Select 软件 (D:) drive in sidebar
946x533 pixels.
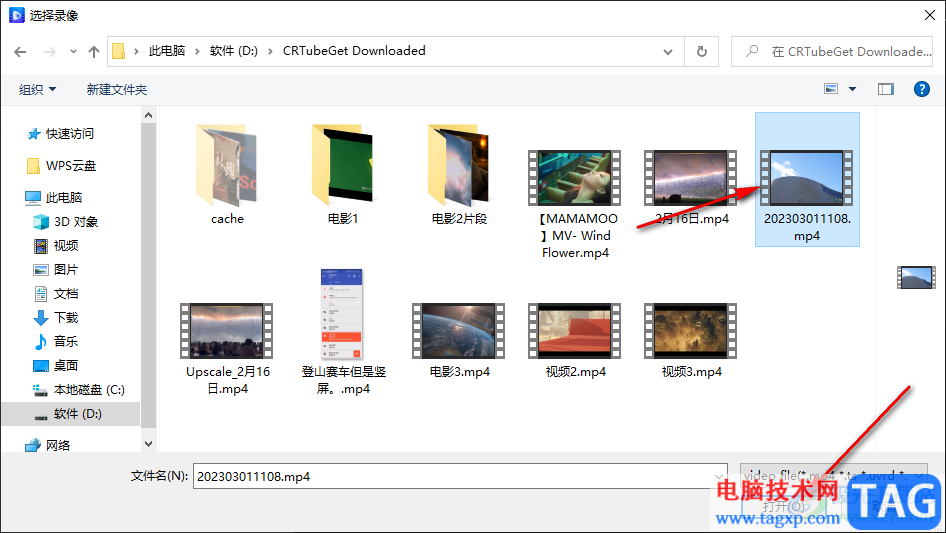tap(71, 414)
